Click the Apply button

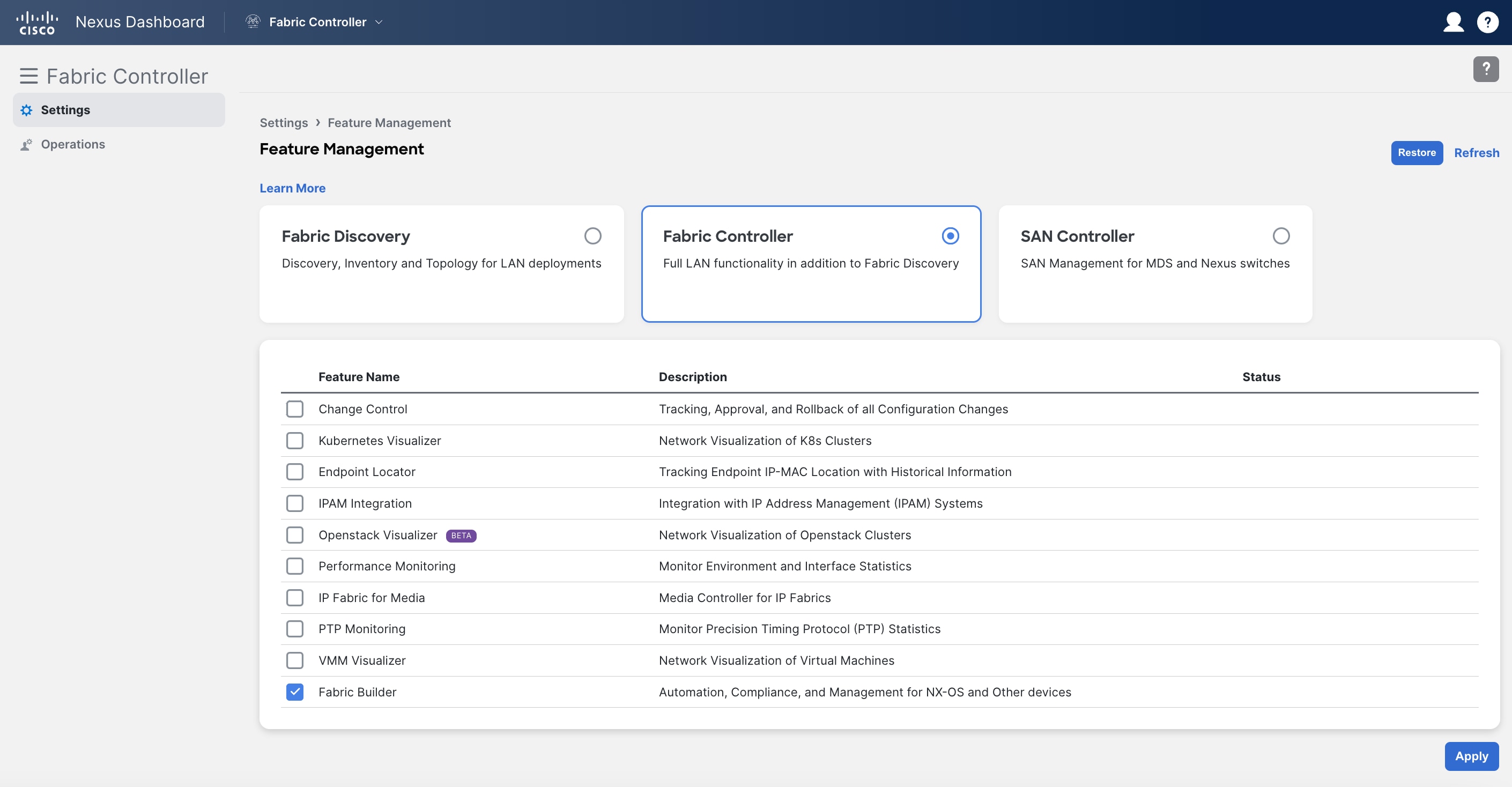coord(1471,756)
